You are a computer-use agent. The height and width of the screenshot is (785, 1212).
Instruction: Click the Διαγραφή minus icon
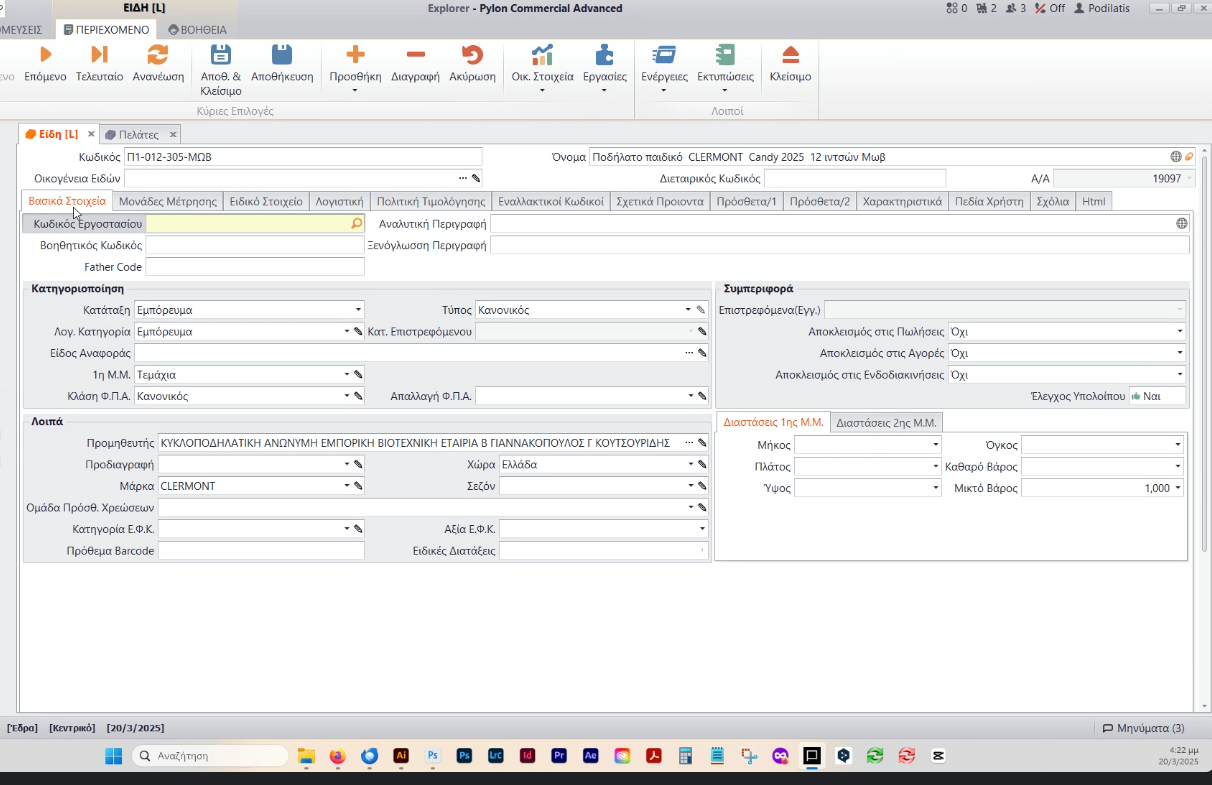click(415, 55)
